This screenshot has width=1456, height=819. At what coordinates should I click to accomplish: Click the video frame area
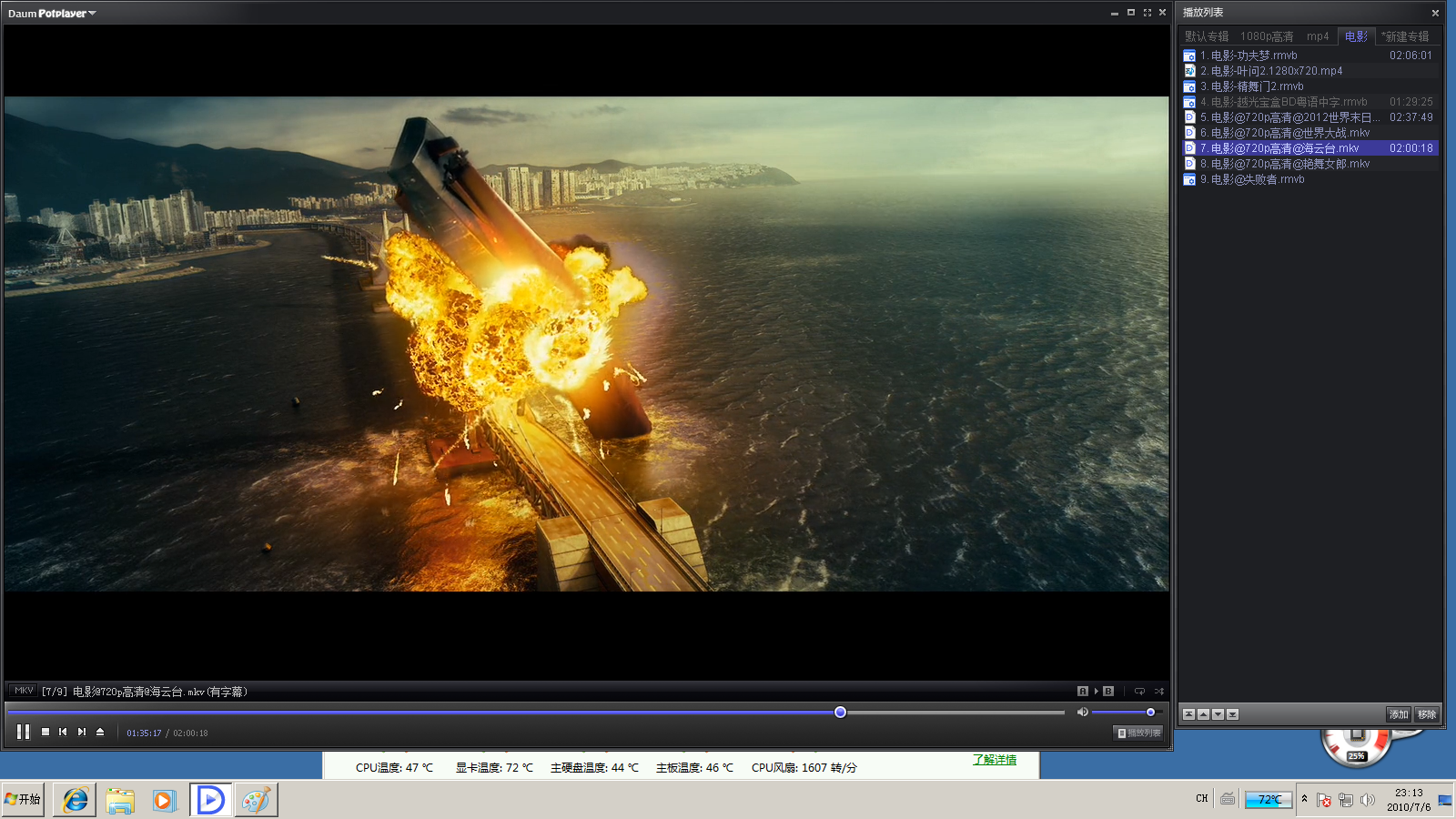click(587, 344)
